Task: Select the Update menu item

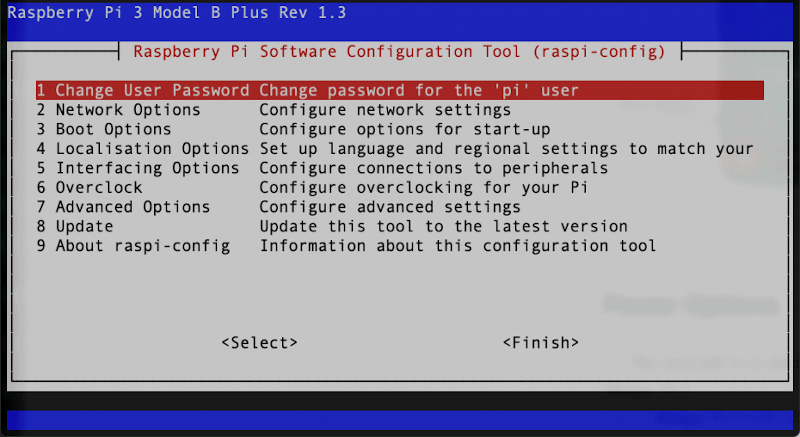Action: [x=399, y=226]
